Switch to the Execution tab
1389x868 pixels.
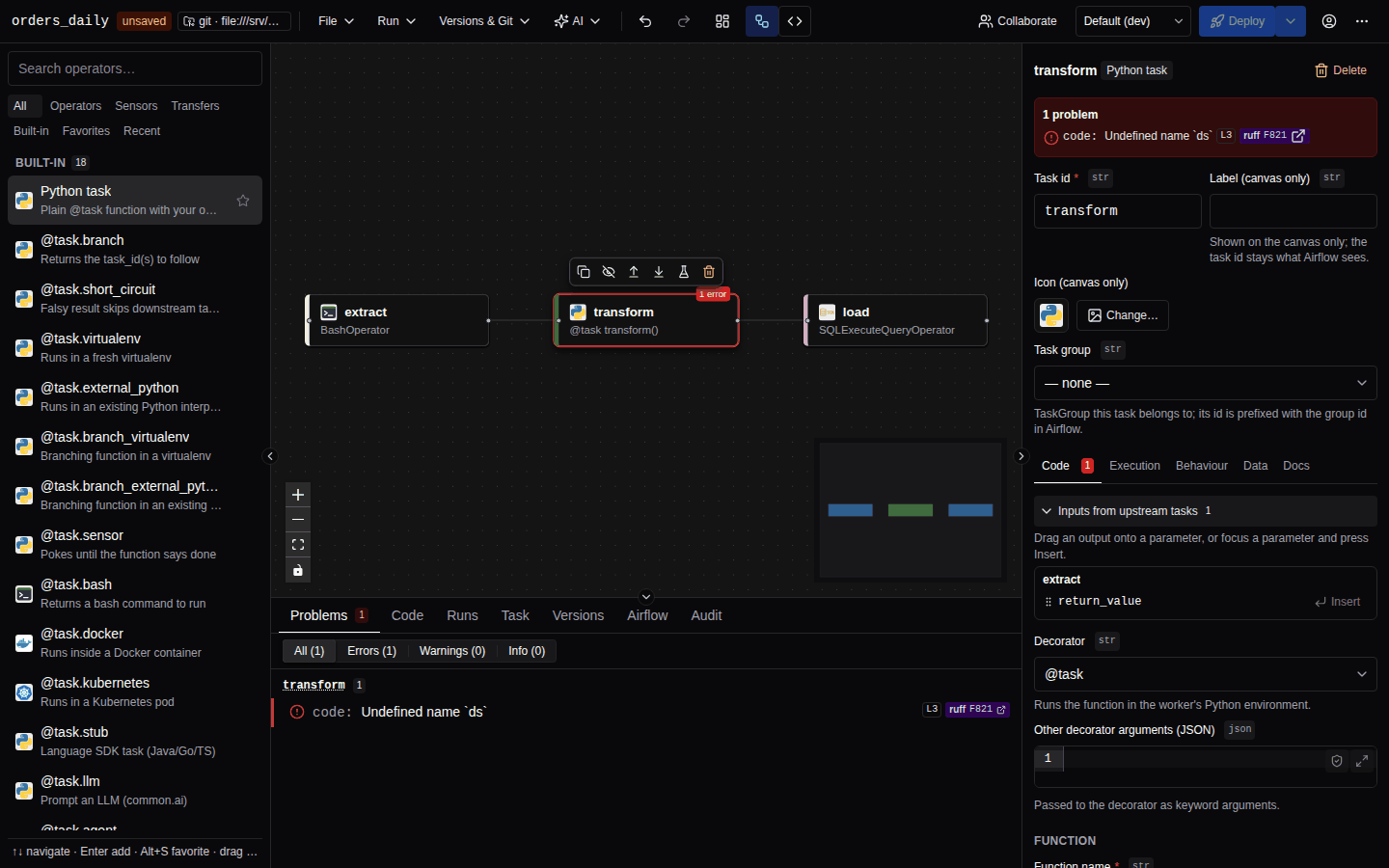coord(1134,466)
